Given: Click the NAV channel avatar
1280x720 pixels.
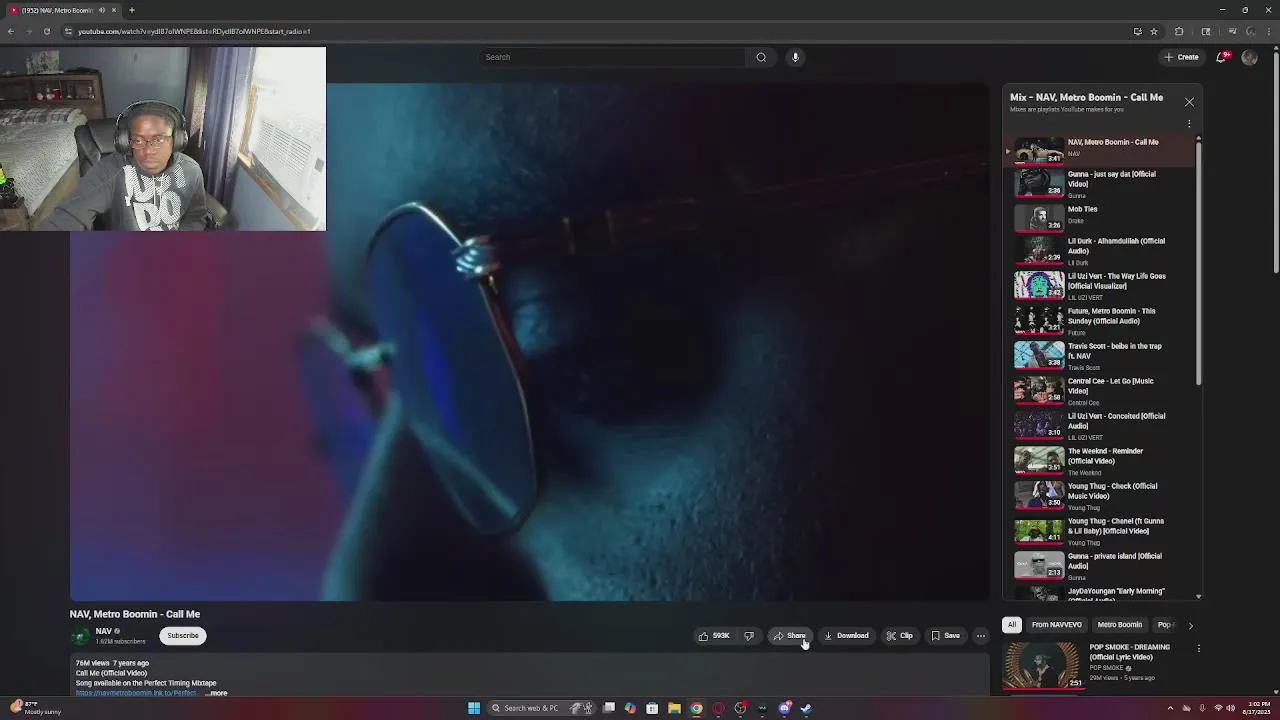Looking at the screenshot, I should pyautogui.click(x=80, y=636).
